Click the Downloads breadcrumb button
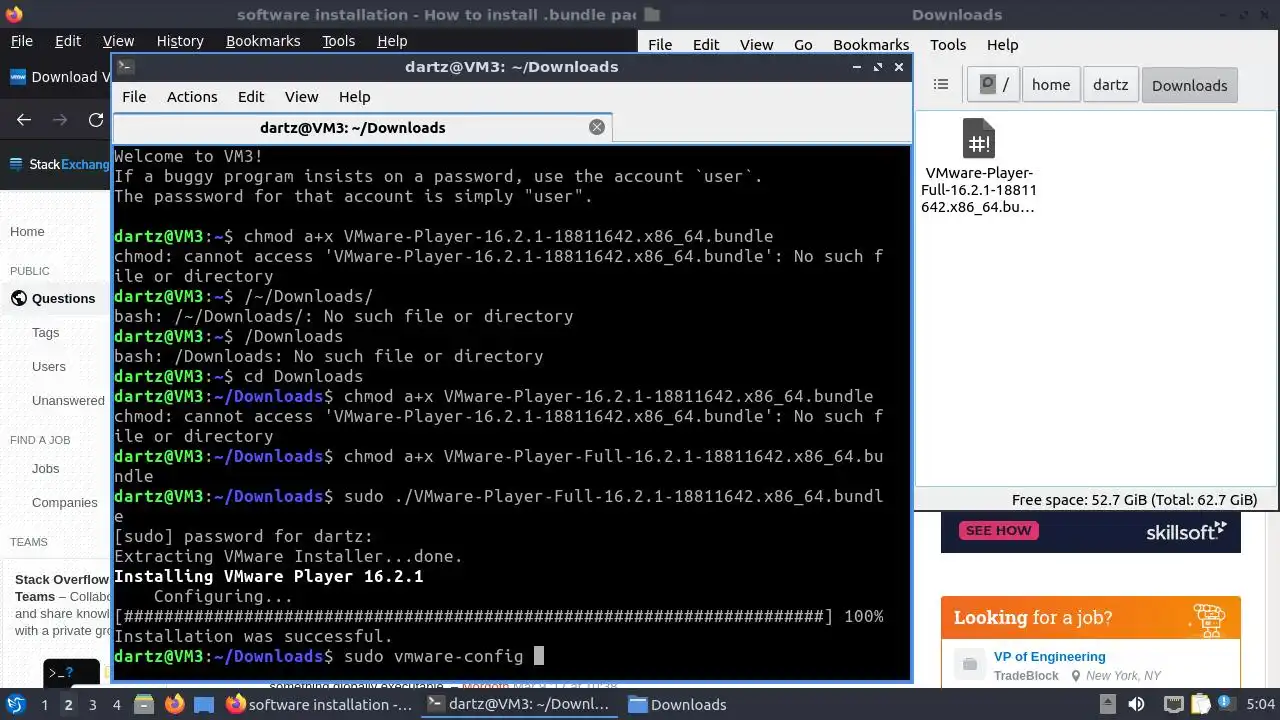The height and width of the screenshot is (720, 1280). 1189,85
